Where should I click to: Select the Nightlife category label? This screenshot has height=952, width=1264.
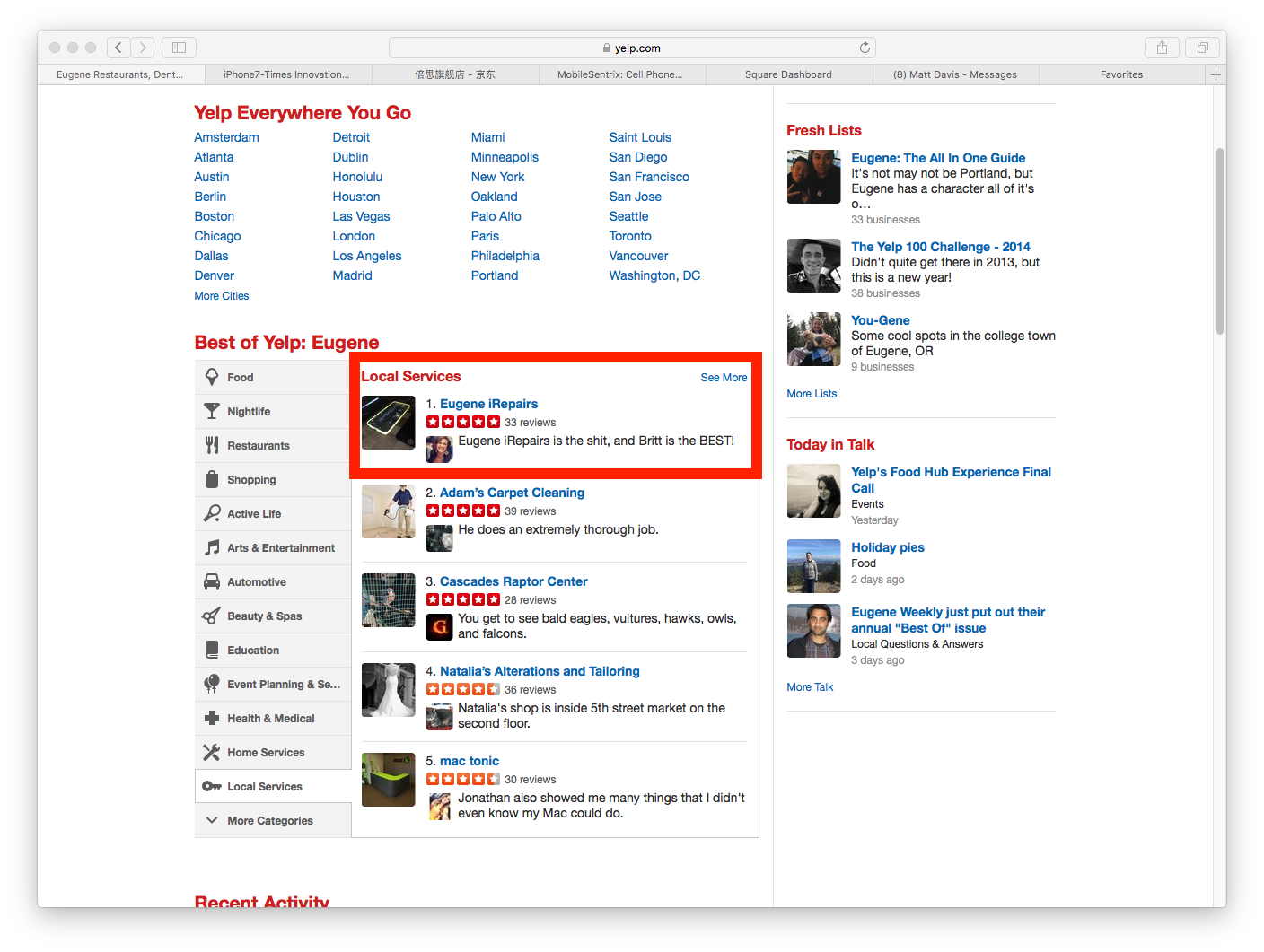pos(249,412)
